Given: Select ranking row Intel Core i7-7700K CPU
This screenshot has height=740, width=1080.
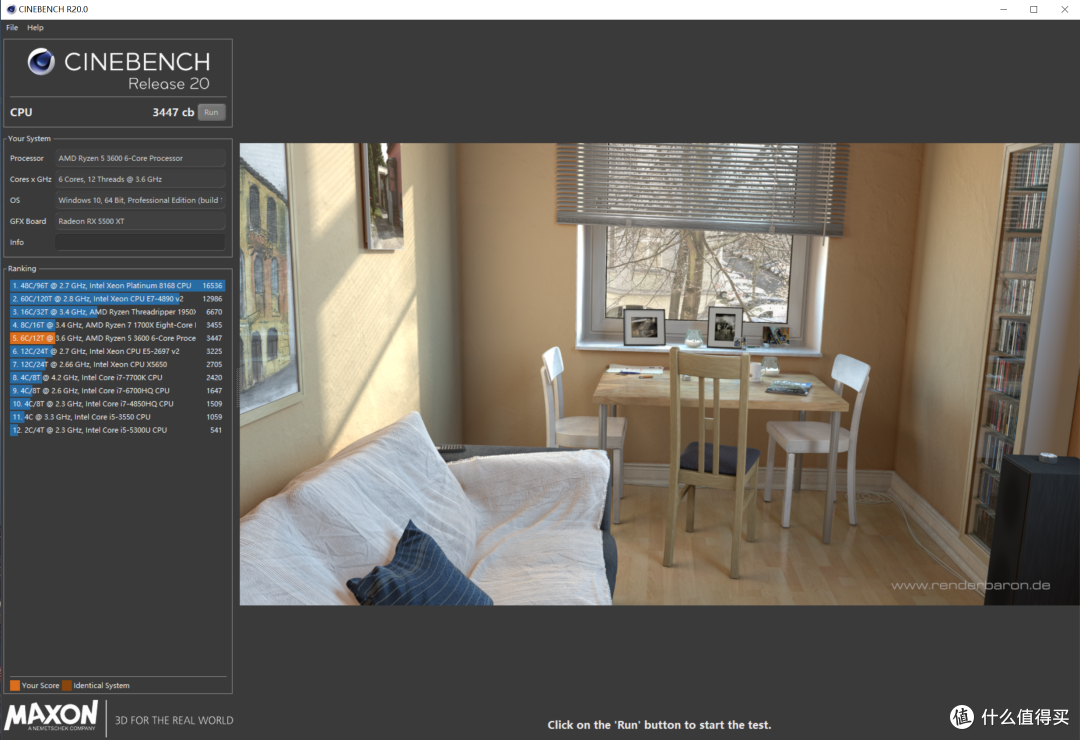Looking at the screenshot, I should click(117, 377).
